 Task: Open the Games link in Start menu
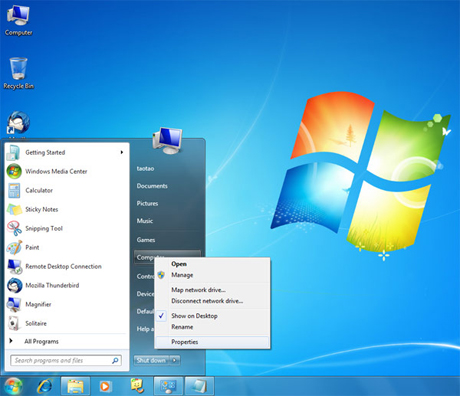click(146, 240)
